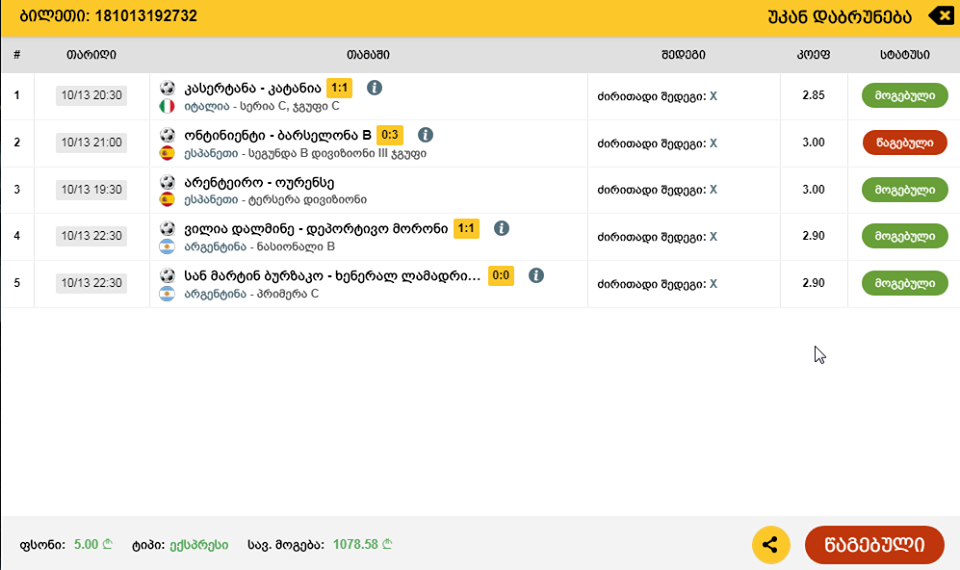Screen dimensions: 960x570
Task: Click match name კასერტანა - კატანია
Action: (252, 89)
